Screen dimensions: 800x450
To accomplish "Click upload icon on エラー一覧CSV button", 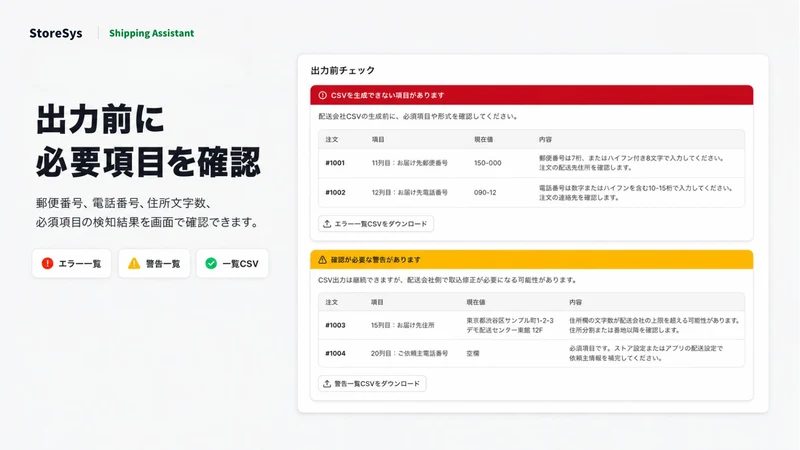I will [x=327, y=224].
